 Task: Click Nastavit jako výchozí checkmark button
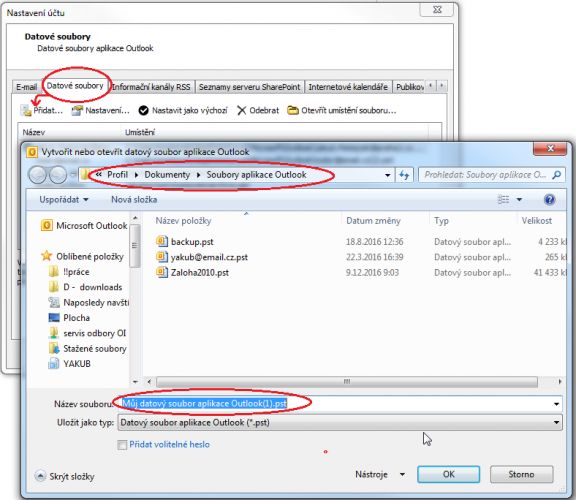[x=143, y=110]
